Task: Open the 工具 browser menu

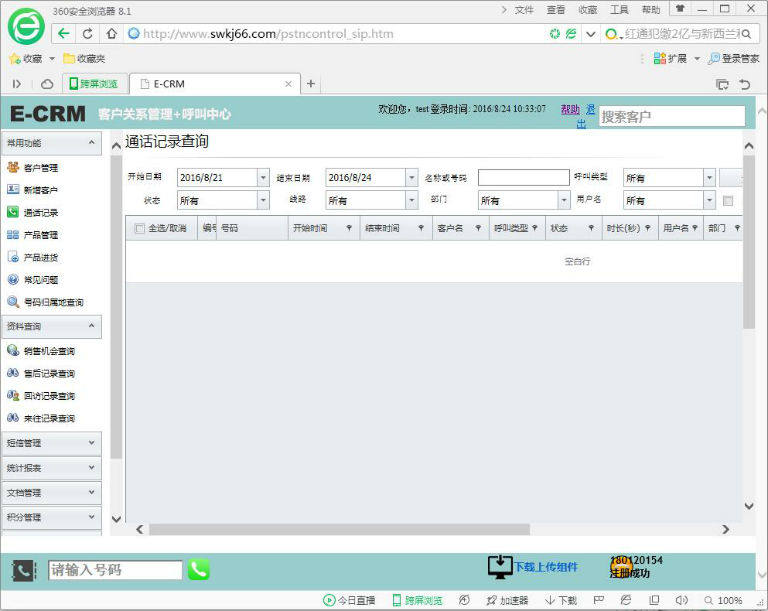Action: (619, 10)
